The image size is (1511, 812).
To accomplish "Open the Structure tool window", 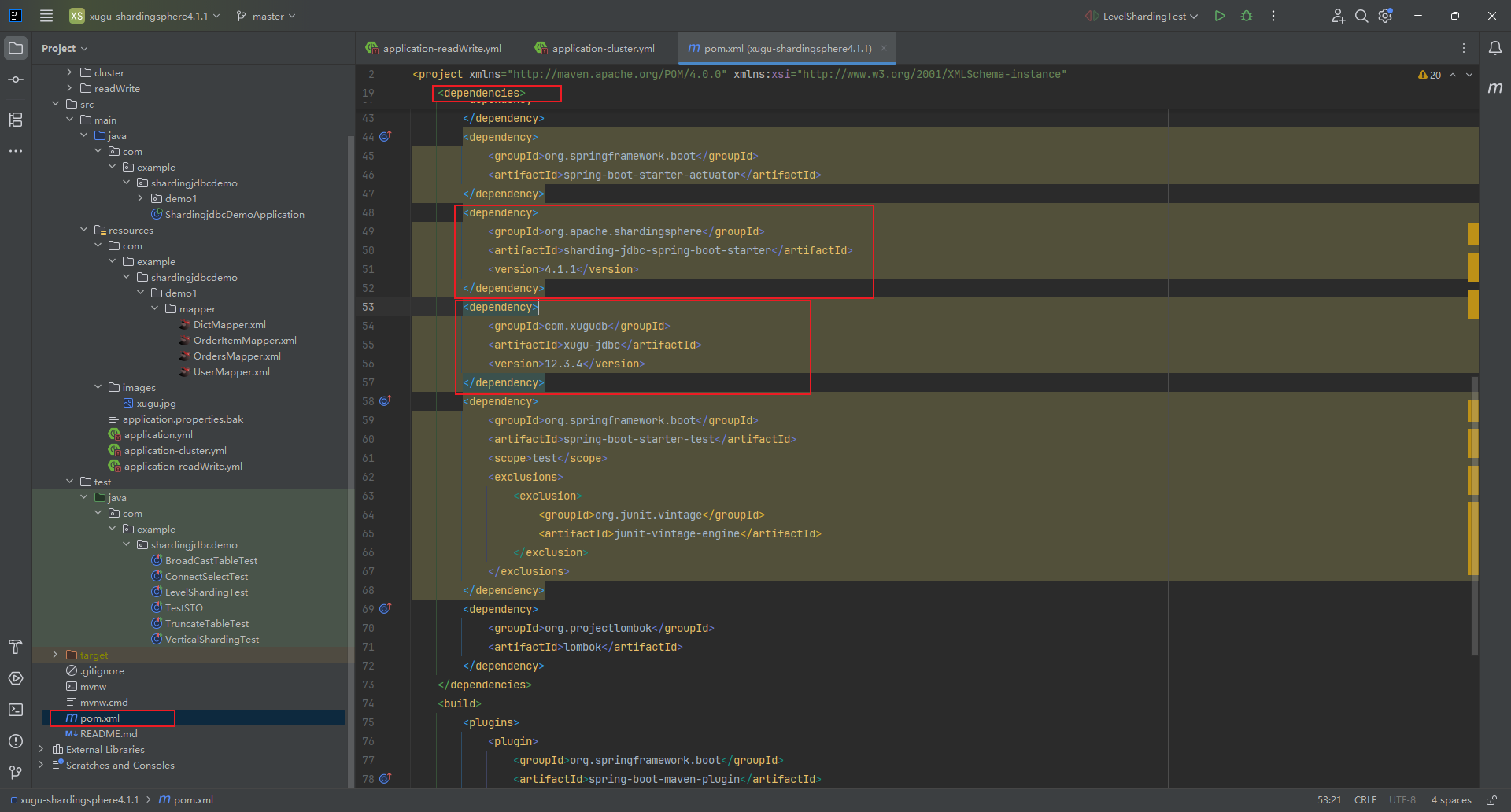I will tap(16, 120).
